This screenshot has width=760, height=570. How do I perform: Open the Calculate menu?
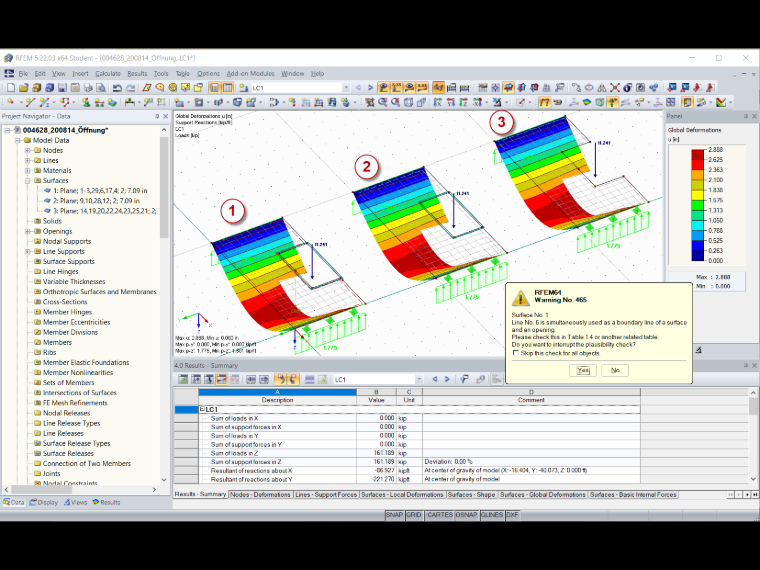pos(108,74)
